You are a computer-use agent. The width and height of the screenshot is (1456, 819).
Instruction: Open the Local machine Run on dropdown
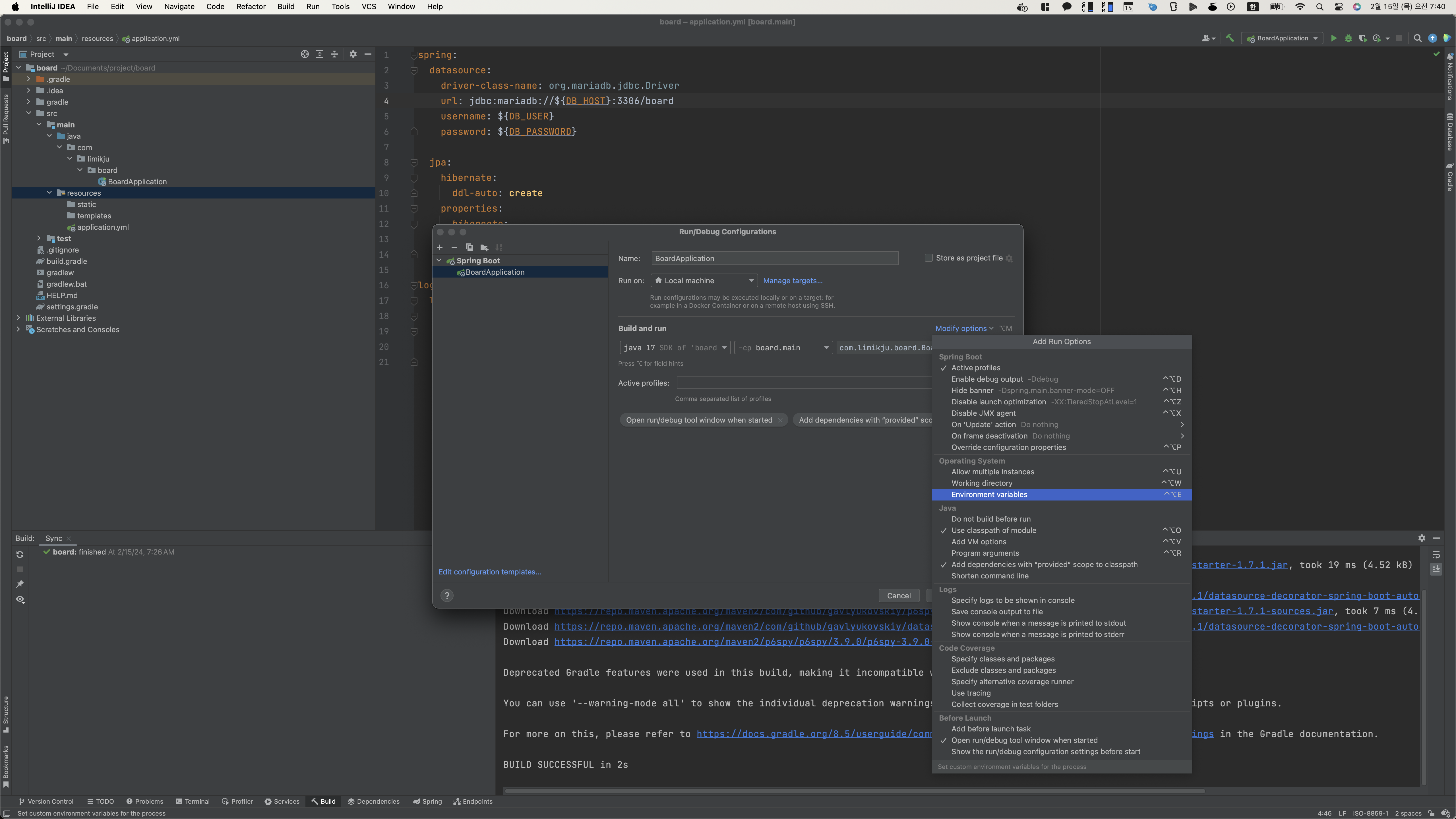coord(704,281)
